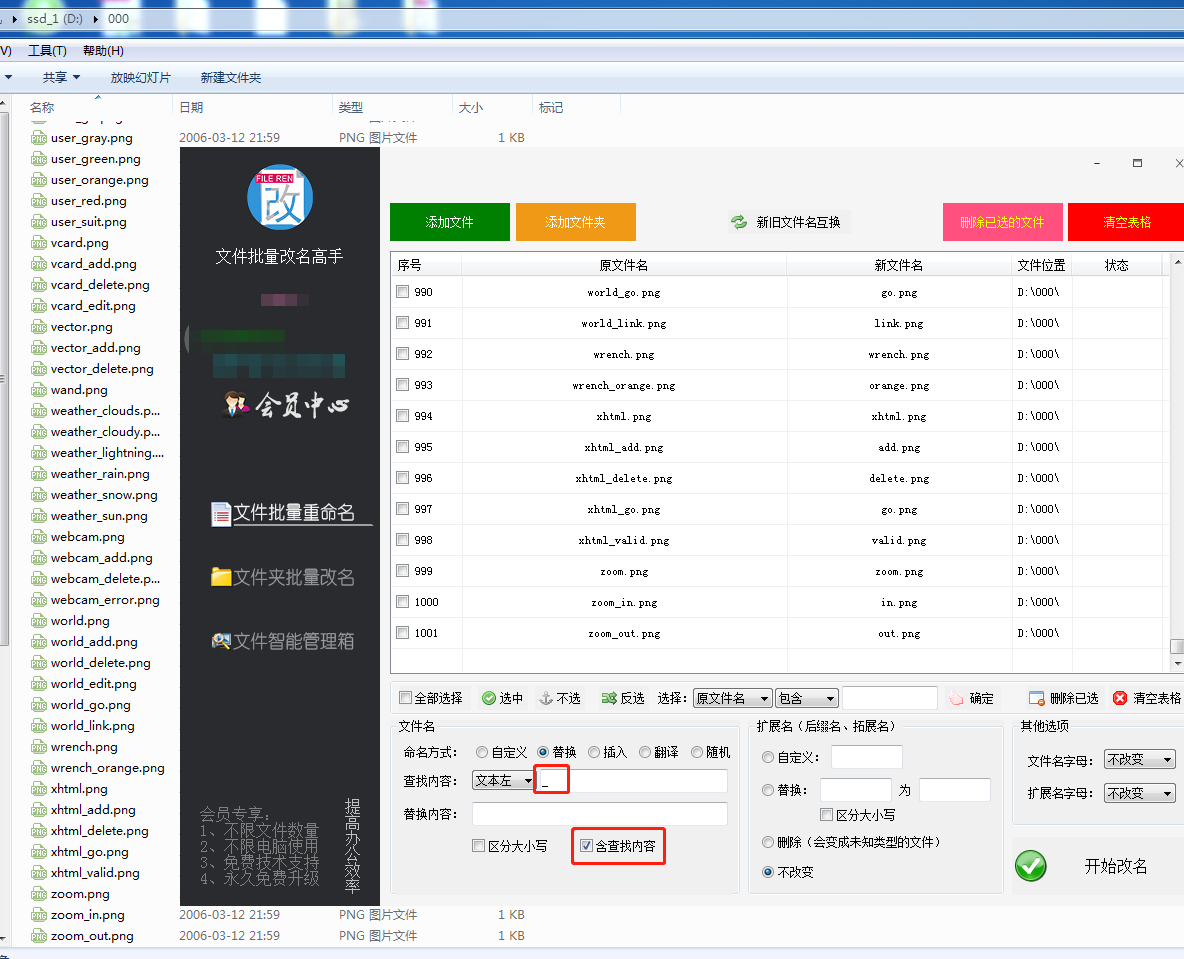This screenshot has width=1184, height=959.
Task: Click the wand.png file icon in Explorer
Action: [x=39, y=390]
